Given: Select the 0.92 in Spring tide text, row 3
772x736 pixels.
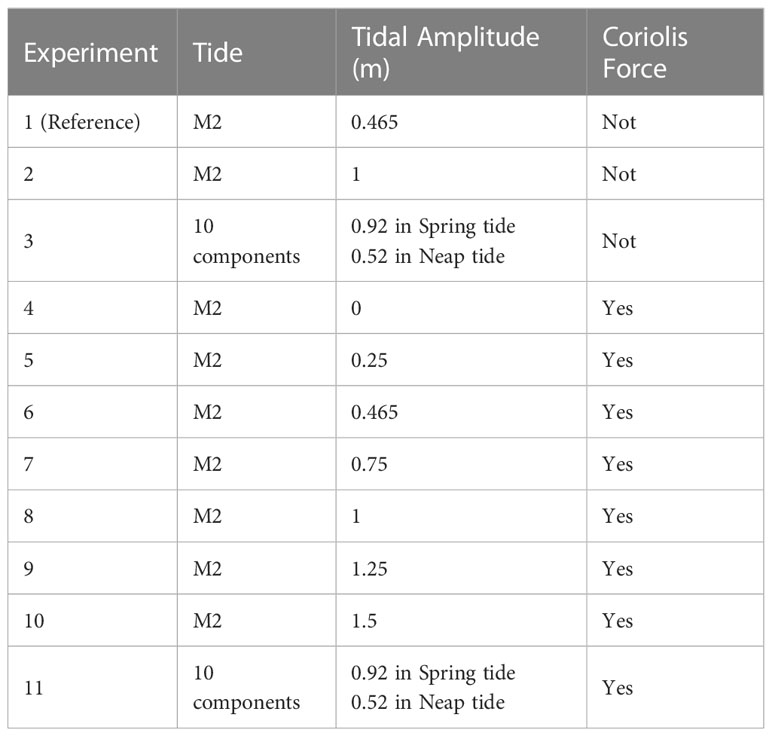Looking at the screenshot, I should pyautogui.click(x=433, y=226).
